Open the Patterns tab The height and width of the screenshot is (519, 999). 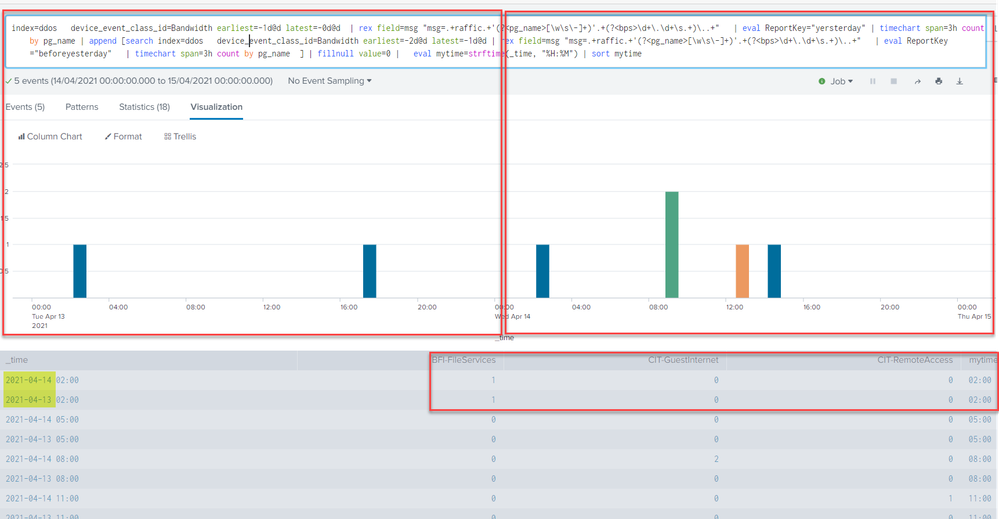point(82,107)
